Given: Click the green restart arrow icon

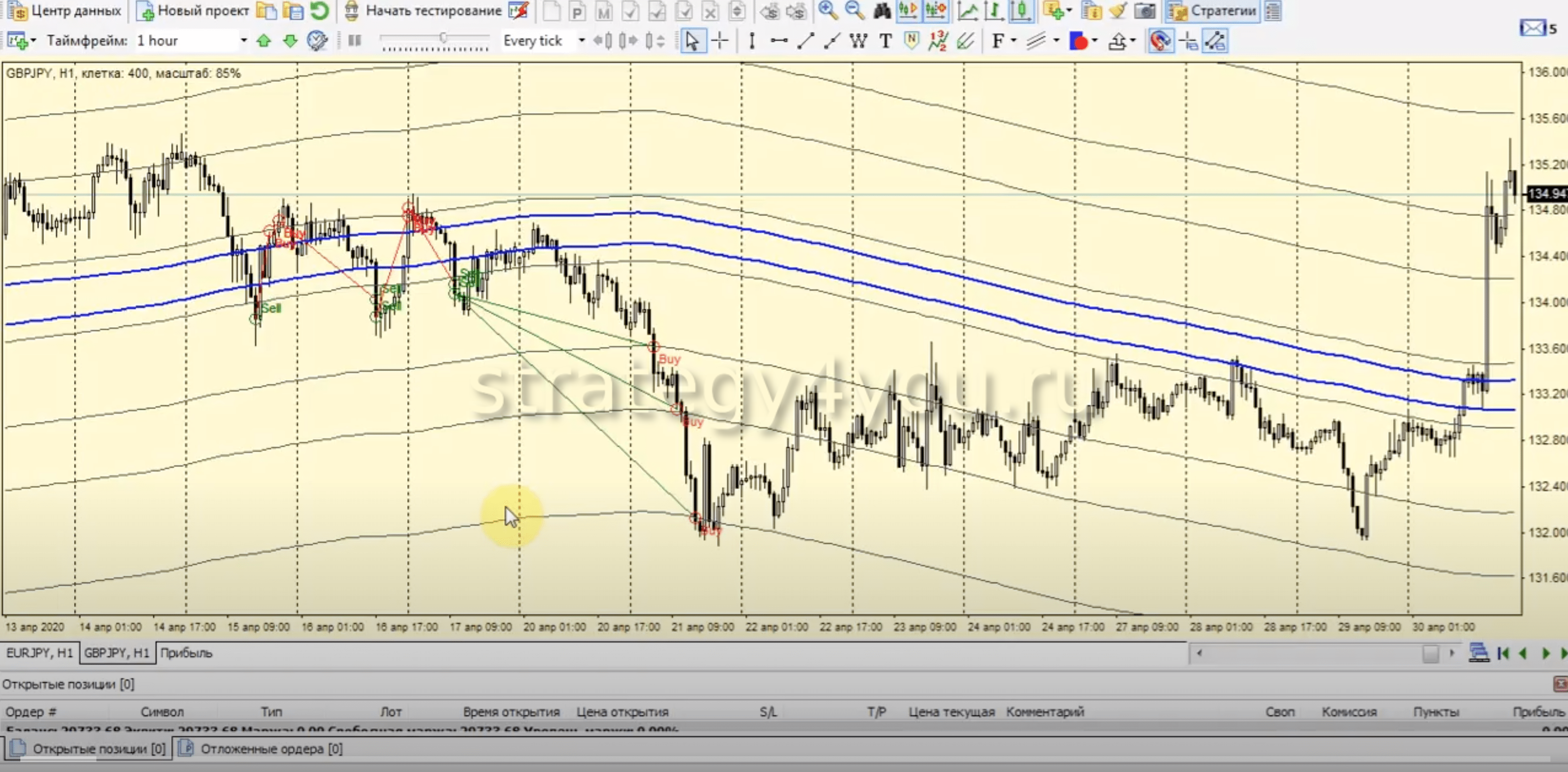Looking at the screenshot, I should click(x=319, y=10).
